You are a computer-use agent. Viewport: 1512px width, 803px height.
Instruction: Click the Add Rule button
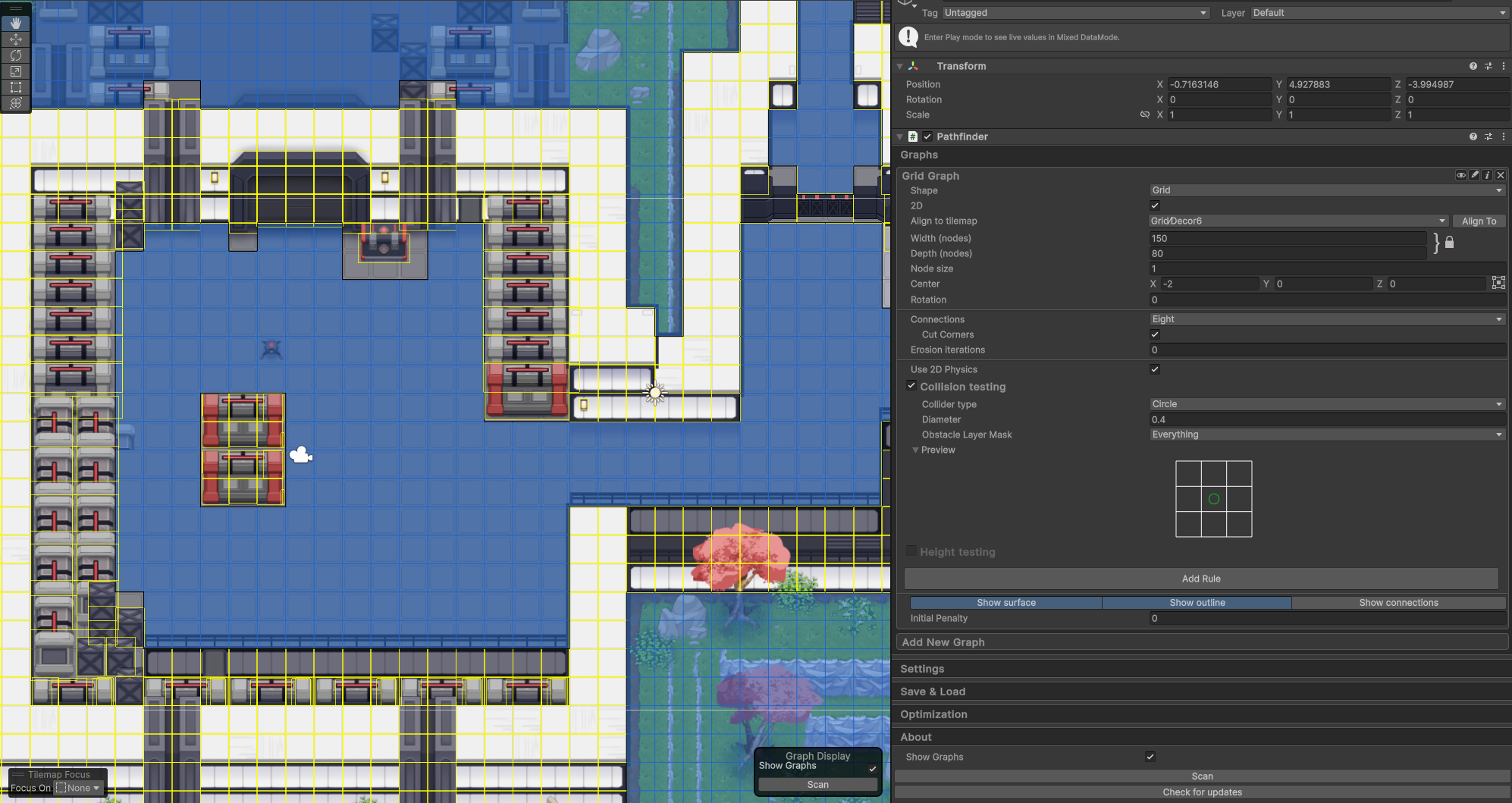click(1201, 579)
